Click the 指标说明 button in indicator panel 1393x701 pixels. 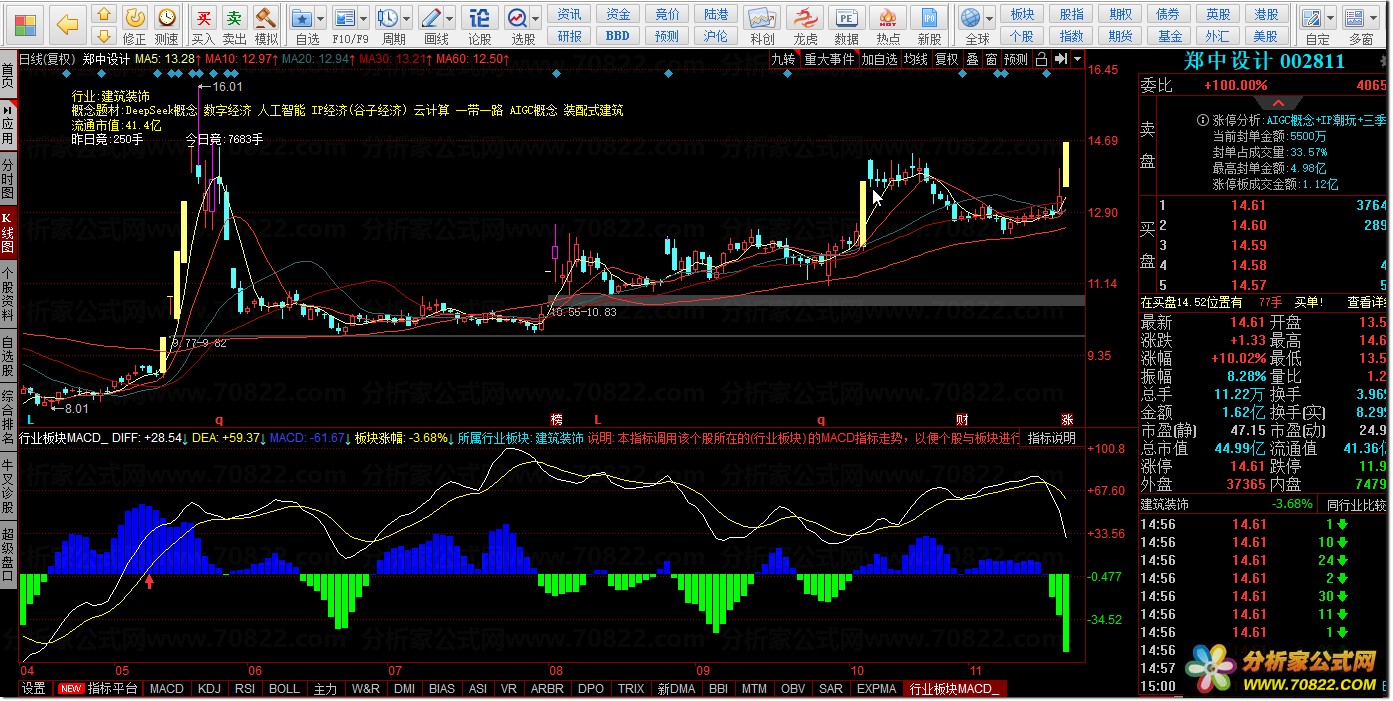pos(1052,438)
